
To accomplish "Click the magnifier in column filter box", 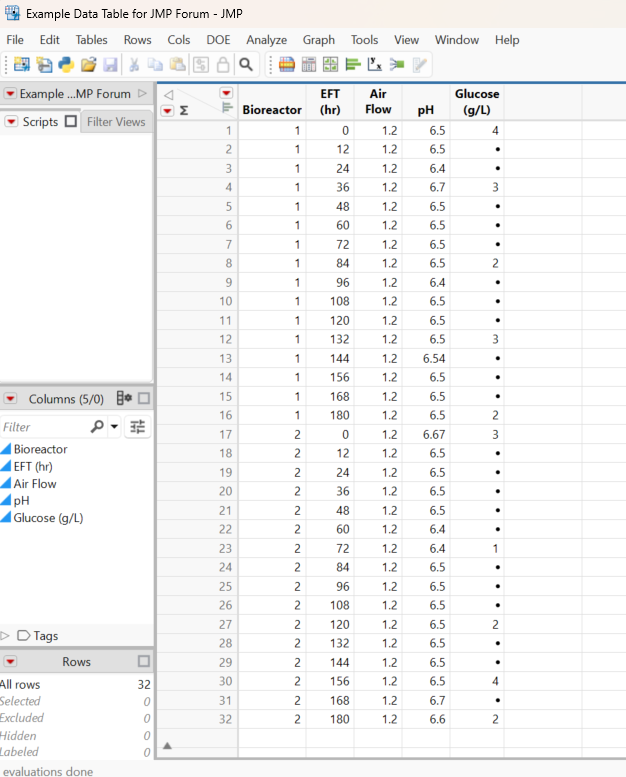I will tap(97, 426).
